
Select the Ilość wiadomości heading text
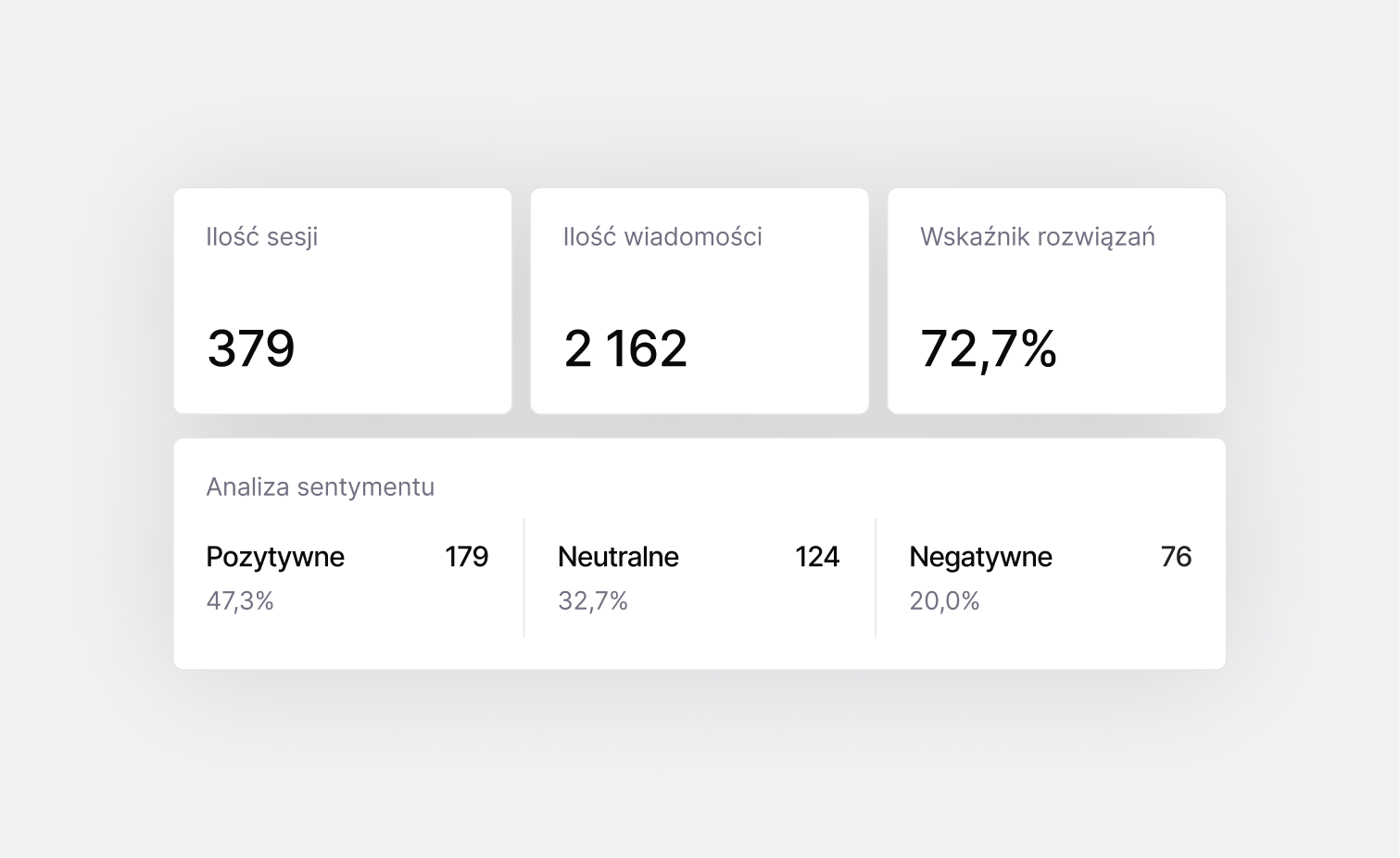coord(662,237)
